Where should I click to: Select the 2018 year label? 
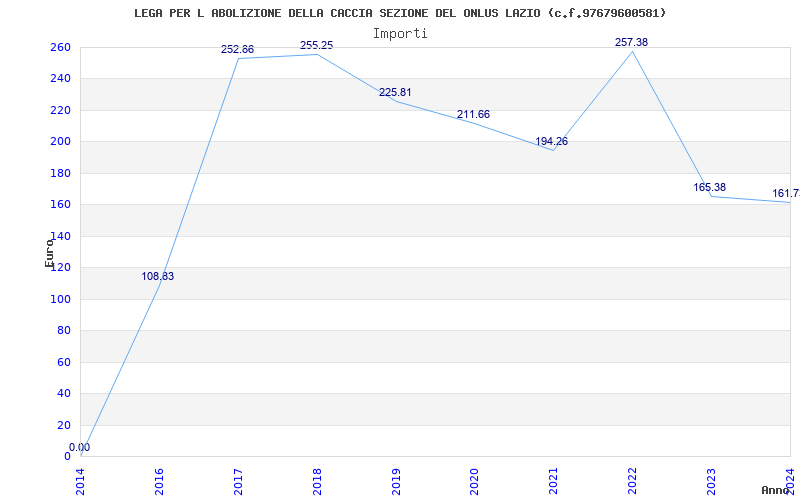tap(317, 482)
